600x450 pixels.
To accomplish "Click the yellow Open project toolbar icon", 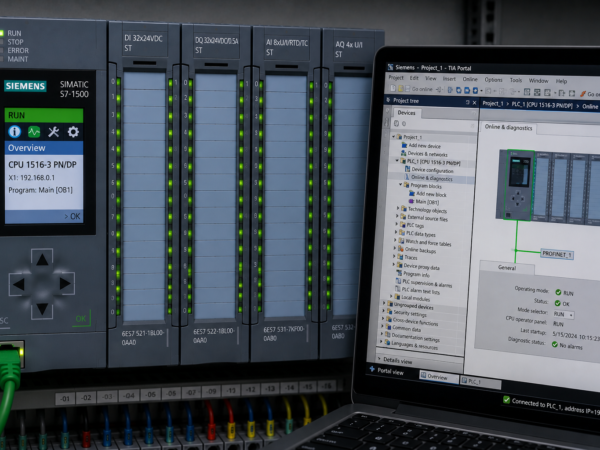I will tap(401, 88).
